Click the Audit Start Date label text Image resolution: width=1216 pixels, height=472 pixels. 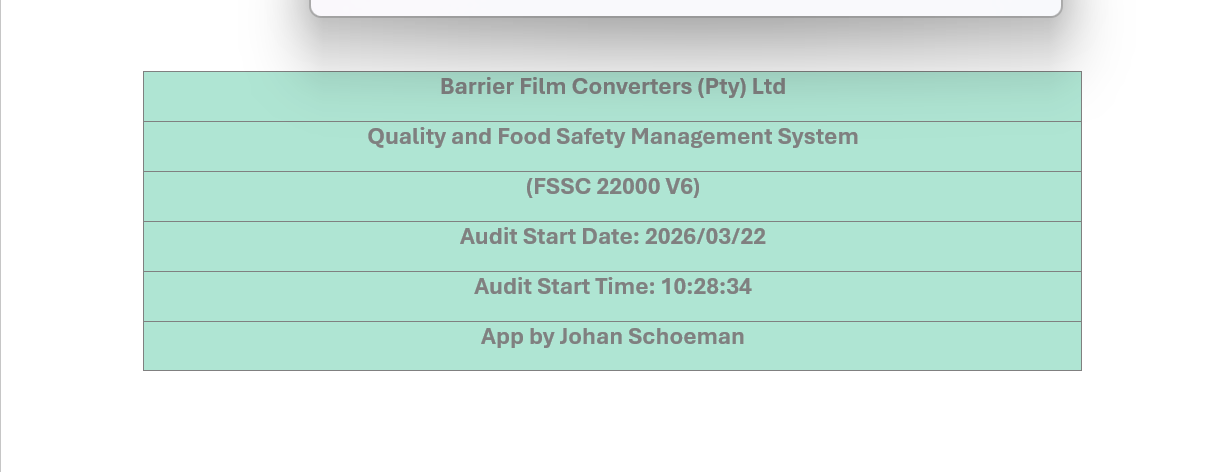pyautogui.click(x=548, y=237)
